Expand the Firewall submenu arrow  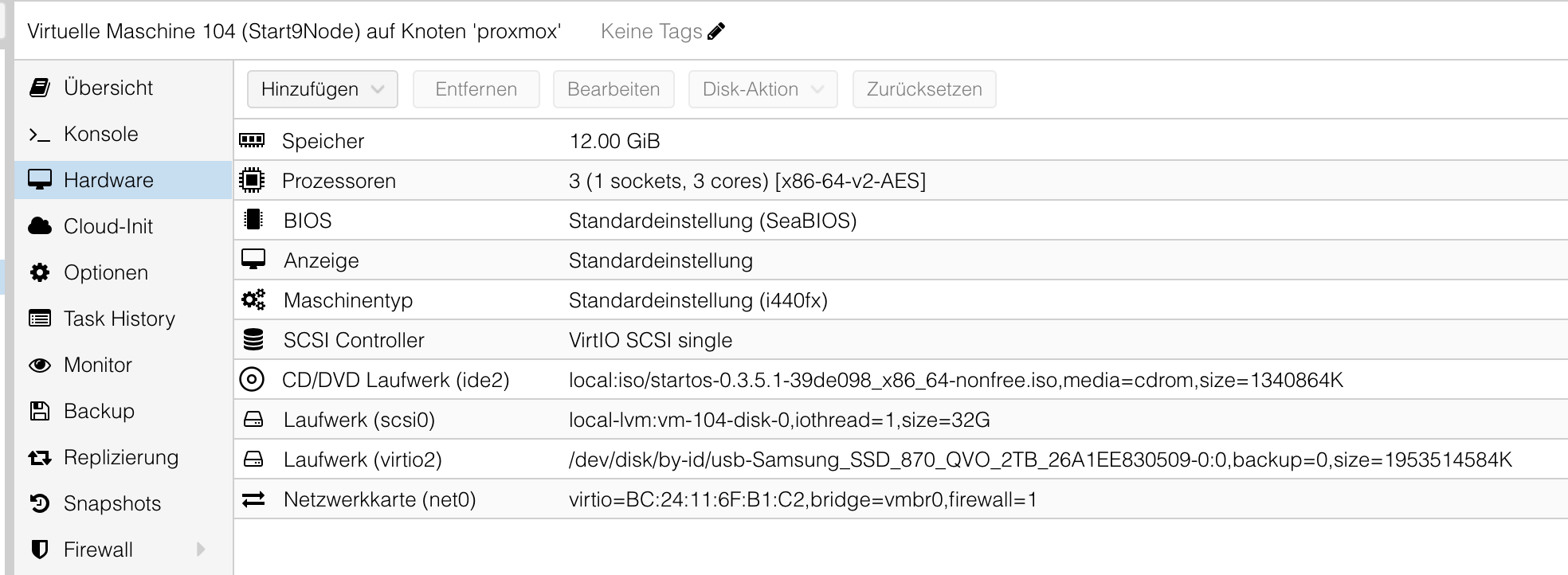pos(201,550)
